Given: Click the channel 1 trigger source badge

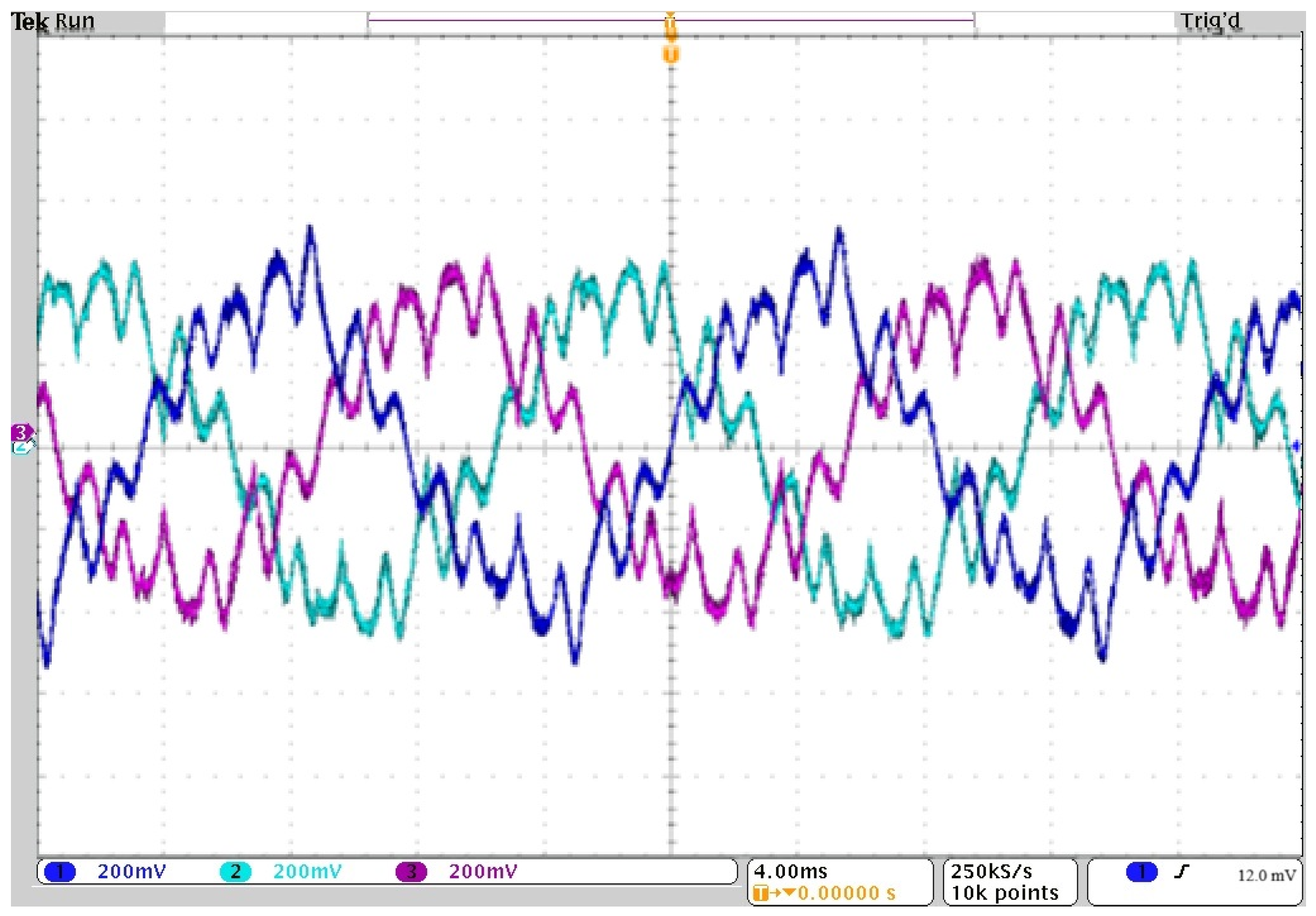Looking at the screenshot, I should click(x=1141, y=871).
